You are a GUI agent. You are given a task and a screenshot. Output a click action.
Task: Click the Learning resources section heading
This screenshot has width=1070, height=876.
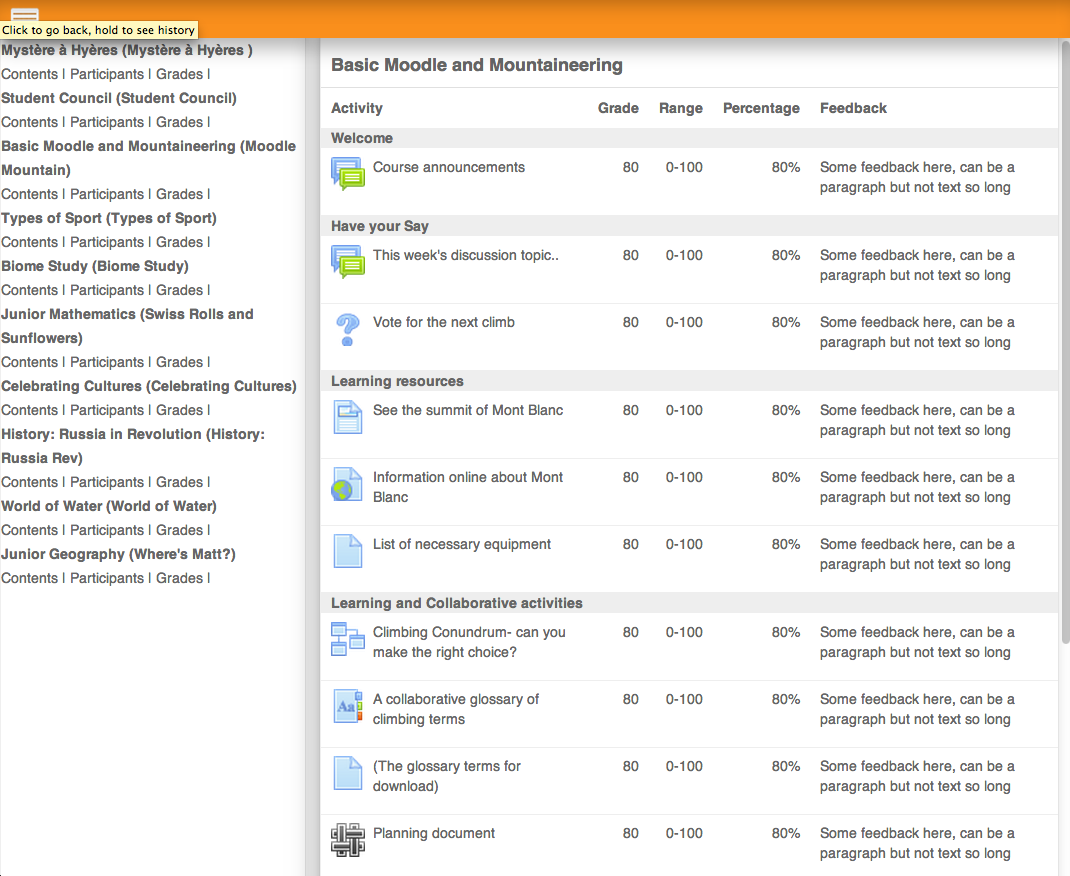click(397, 381)
